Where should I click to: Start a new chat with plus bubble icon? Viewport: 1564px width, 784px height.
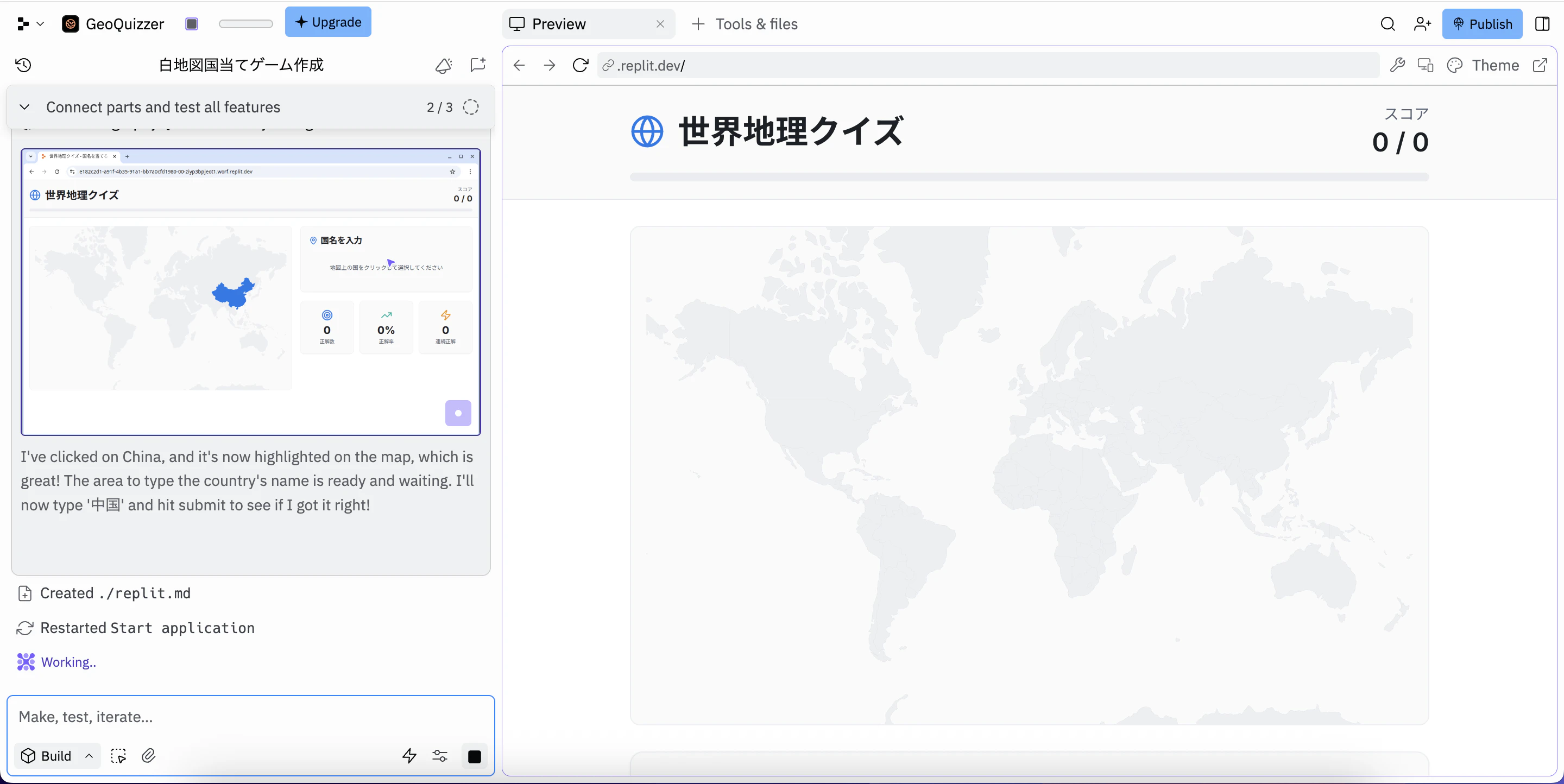(478, 65)
